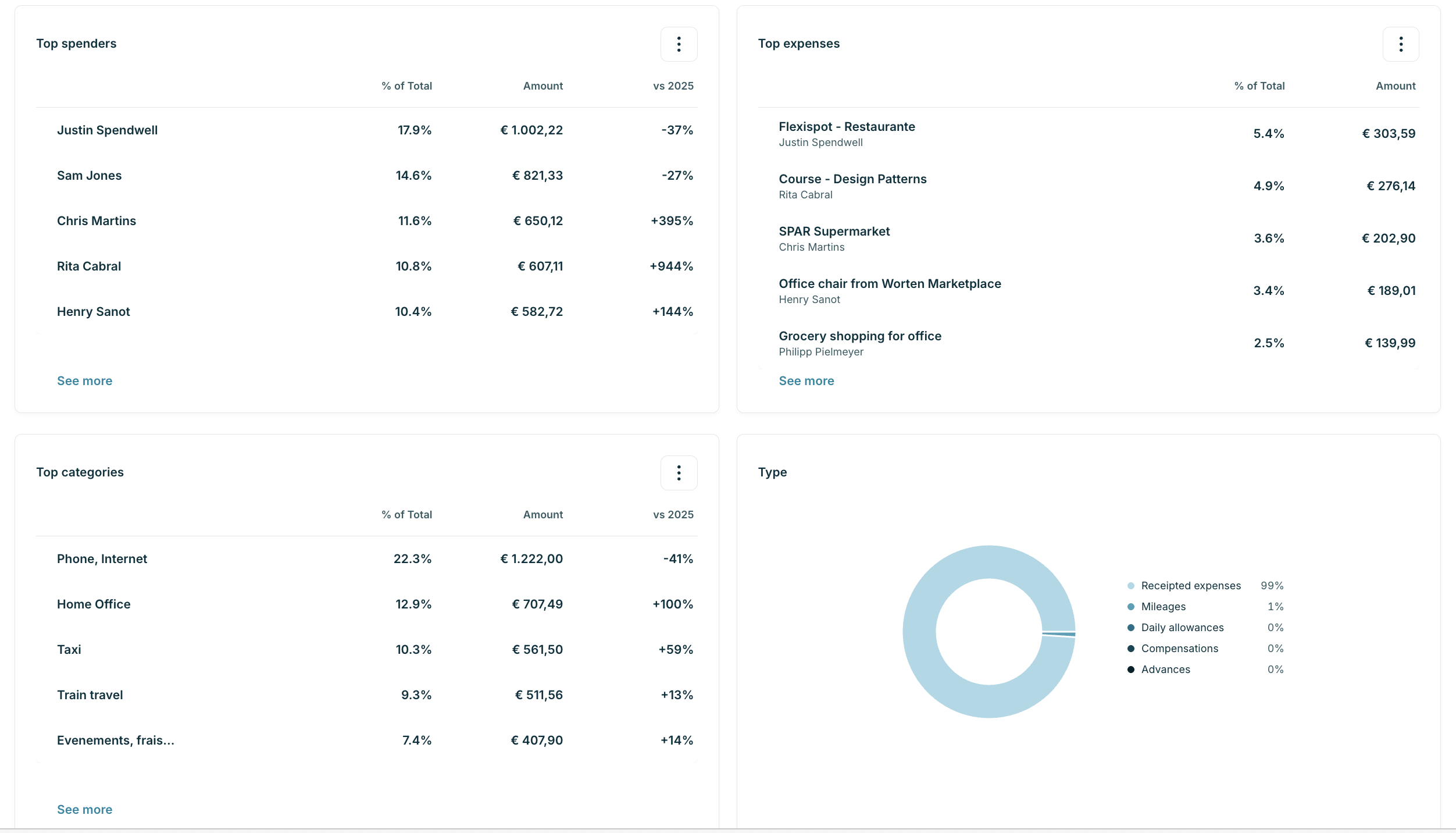Click See more under Top expenses
1456x833 pixels.
pyautogui.click(x=806, y=381)
